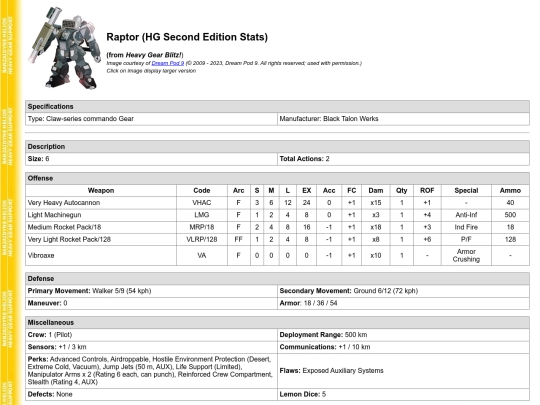Click 'Deployment Range: 500 km' cell
Image resolution: width=540 pixels, height=405 pixels.
coord(403,335)
